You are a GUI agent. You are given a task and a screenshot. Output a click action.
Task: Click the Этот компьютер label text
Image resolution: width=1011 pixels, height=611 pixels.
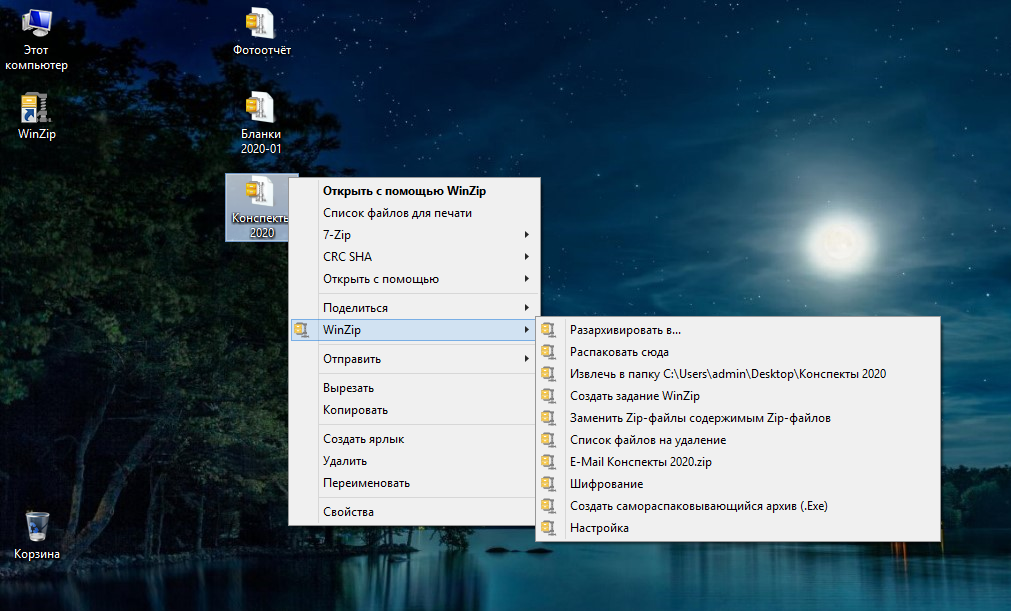point(36,57)
